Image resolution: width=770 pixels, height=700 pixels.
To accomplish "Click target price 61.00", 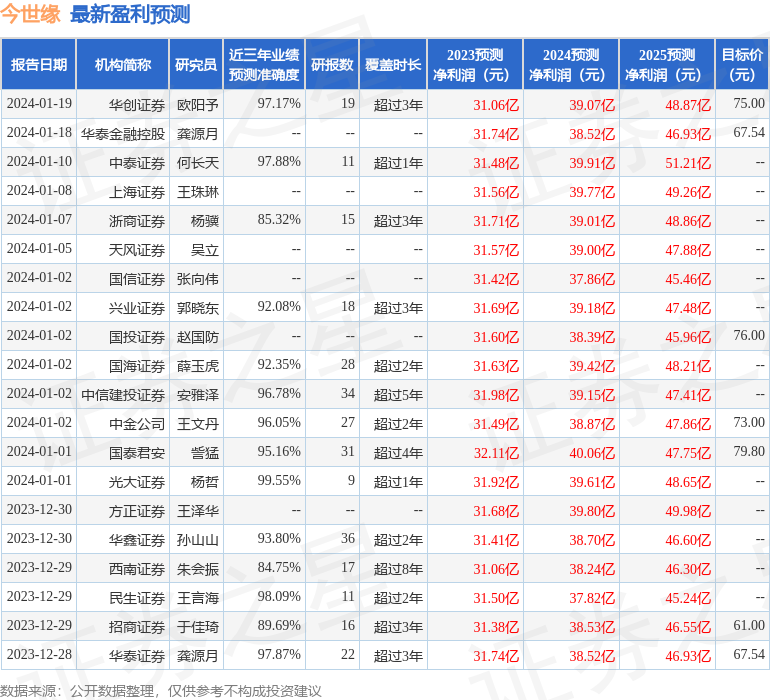I will [749, 625].
